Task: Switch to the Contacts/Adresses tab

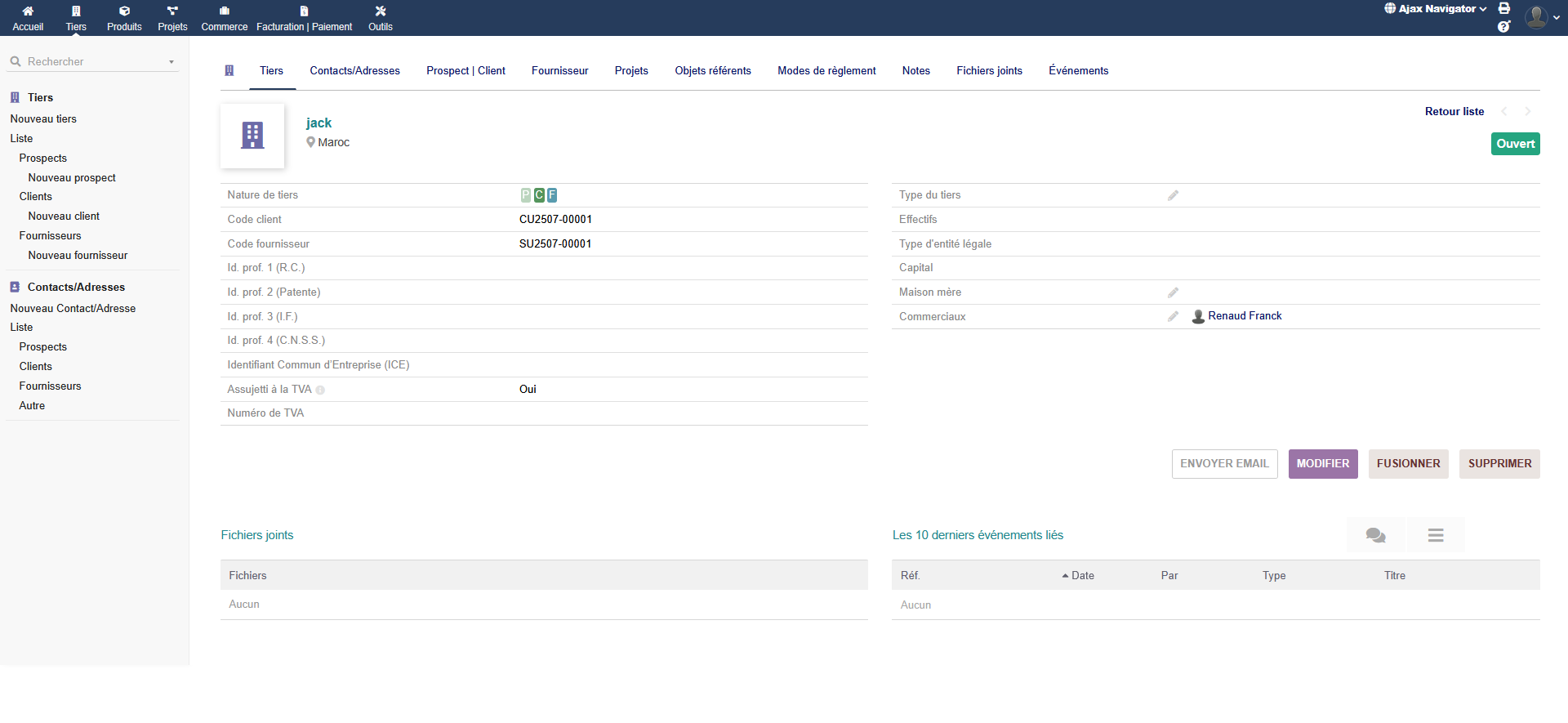Action: (354, 71)
